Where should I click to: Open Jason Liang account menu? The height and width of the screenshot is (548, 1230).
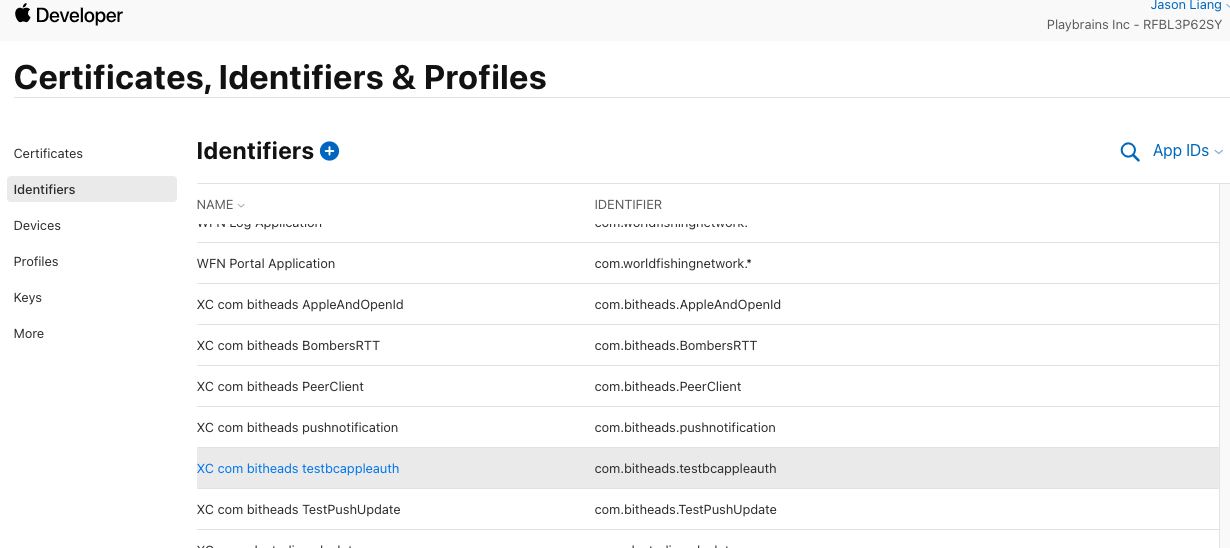pyautogui.click(x=1186, y=6)
